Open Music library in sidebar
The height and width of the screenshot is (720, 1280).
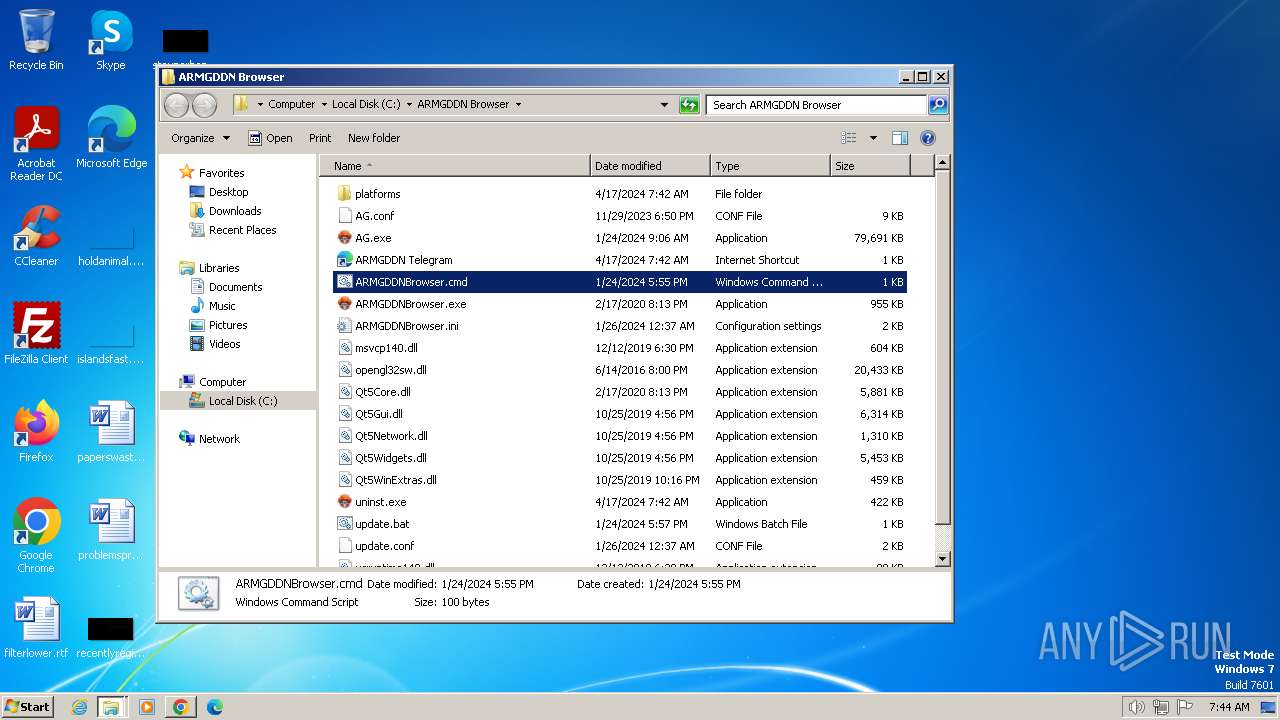(x=222, y=306)
